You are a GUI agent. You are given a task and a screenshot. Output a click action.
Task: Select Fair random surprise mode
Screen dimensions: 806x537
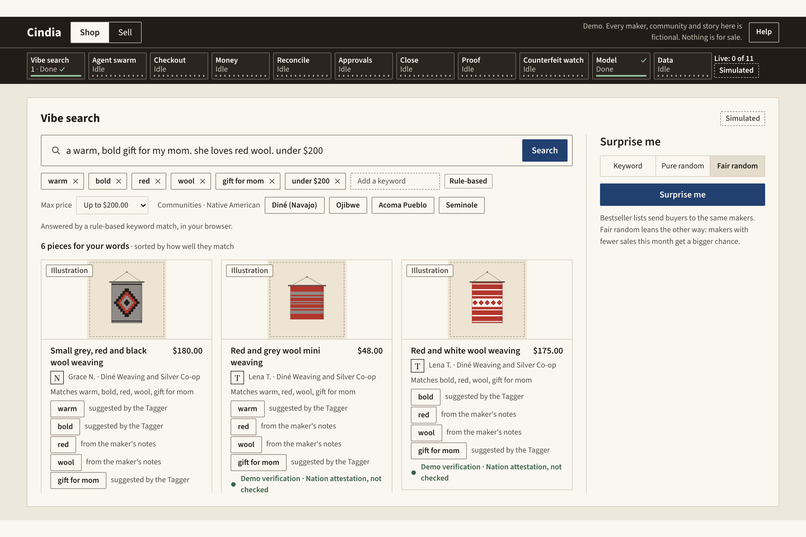(737, 166)
